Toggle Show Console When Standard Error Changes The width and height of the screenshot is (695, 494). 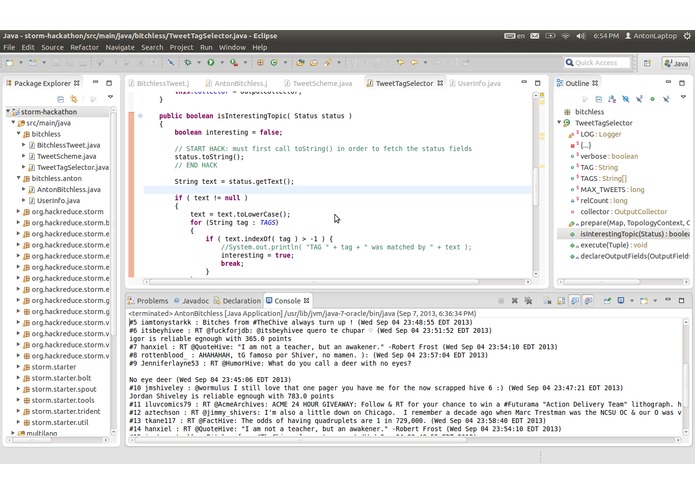pyautogui.click(x=588, y=301)
